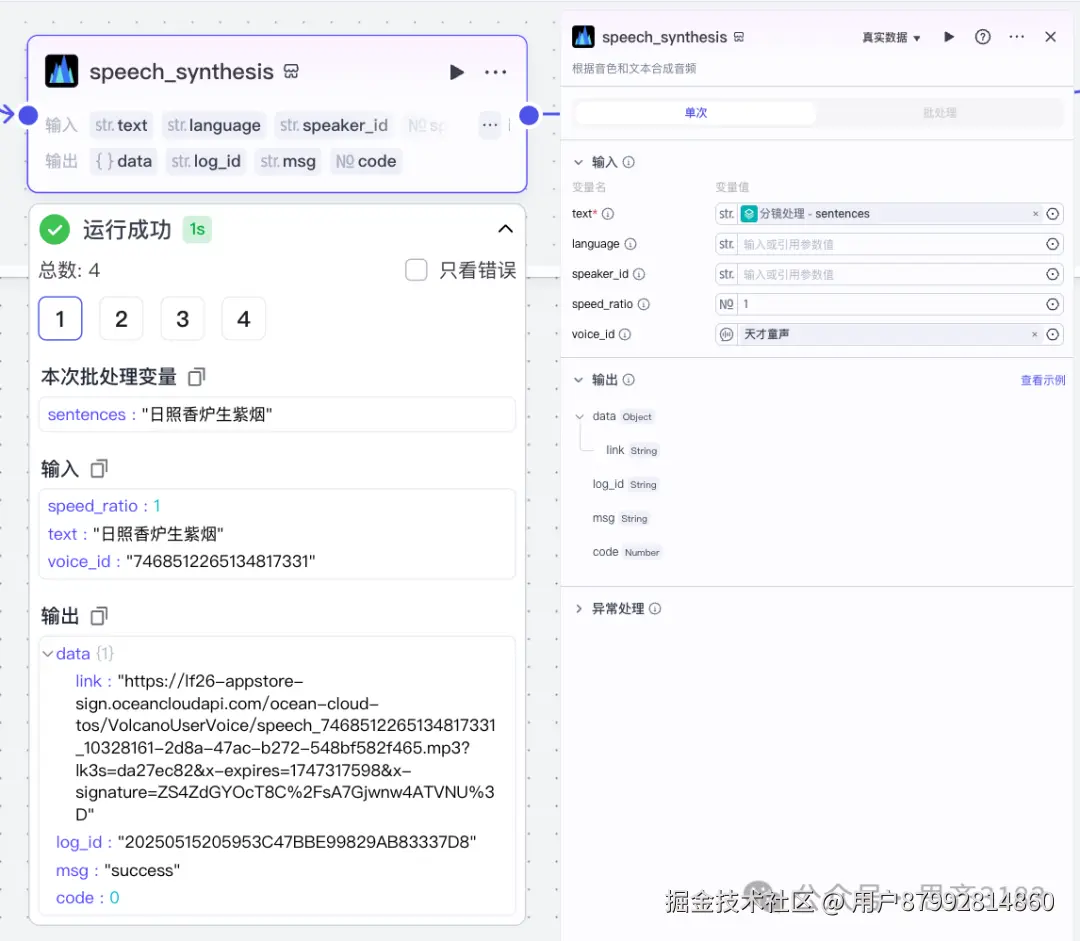1080x941 pixels.
Task: Click the str. type selector of text field
Action: [727, 214]
